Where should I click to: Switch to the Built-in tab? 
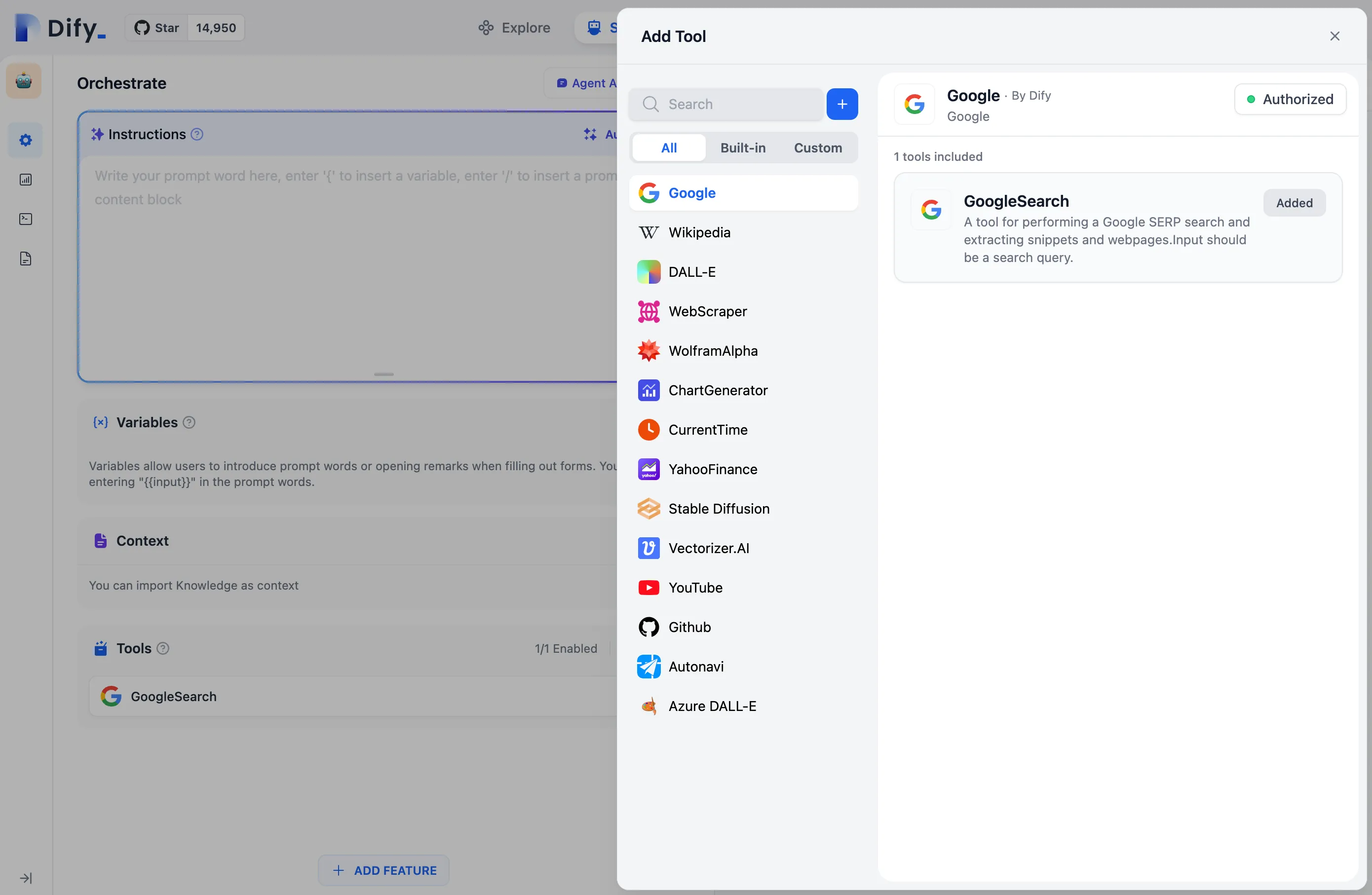pos(742,148)
